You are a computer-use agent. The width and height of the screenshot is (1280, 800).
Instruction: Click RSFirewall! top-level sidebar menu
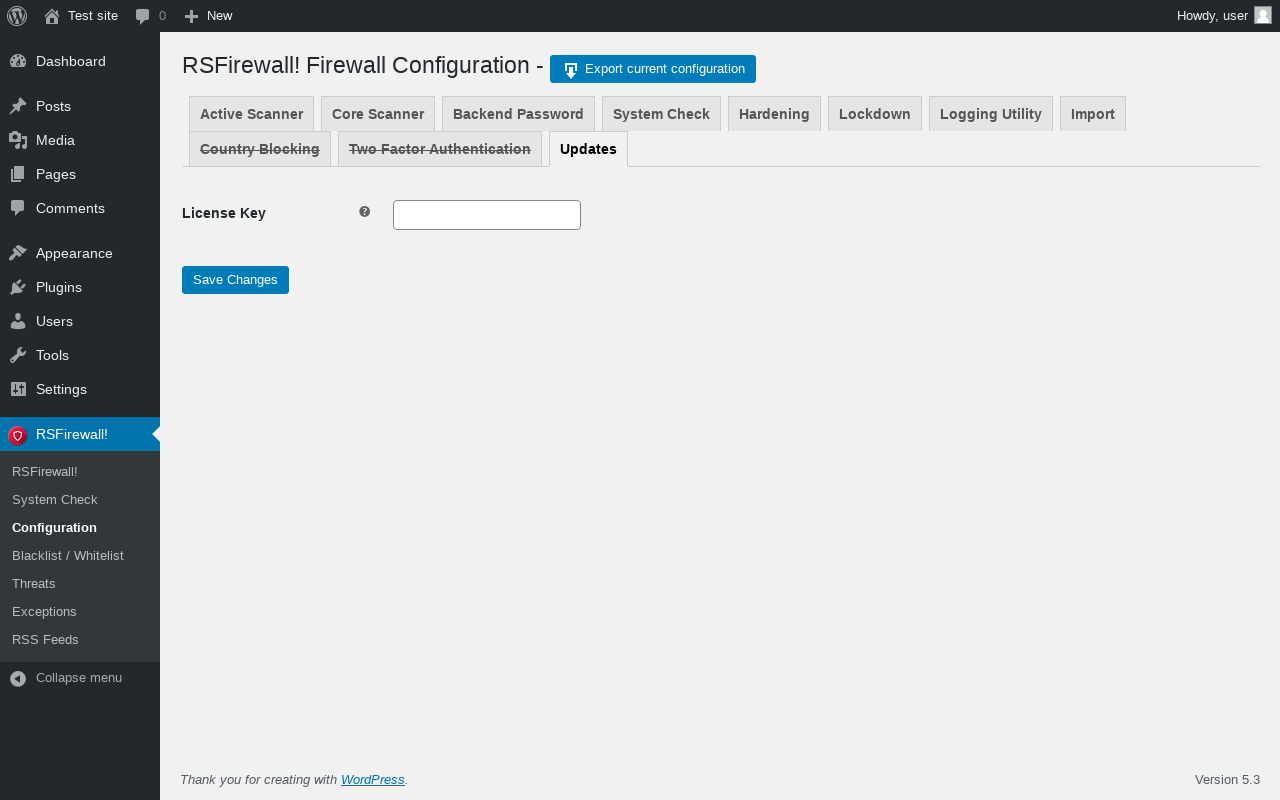(80, 434)
